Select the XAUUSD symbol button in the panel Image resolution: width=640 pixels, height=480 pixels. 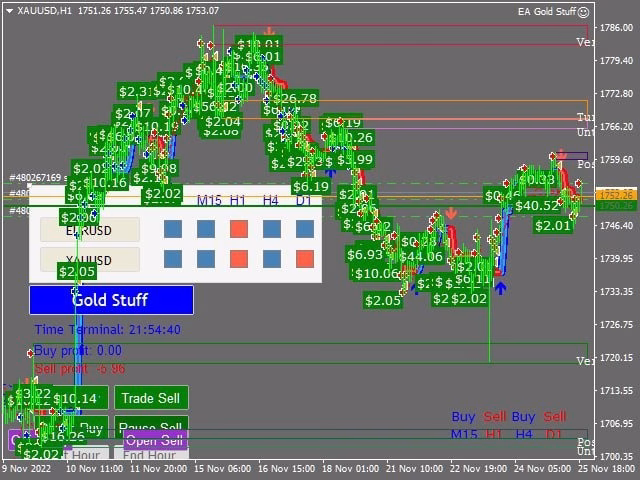point(90,260)
